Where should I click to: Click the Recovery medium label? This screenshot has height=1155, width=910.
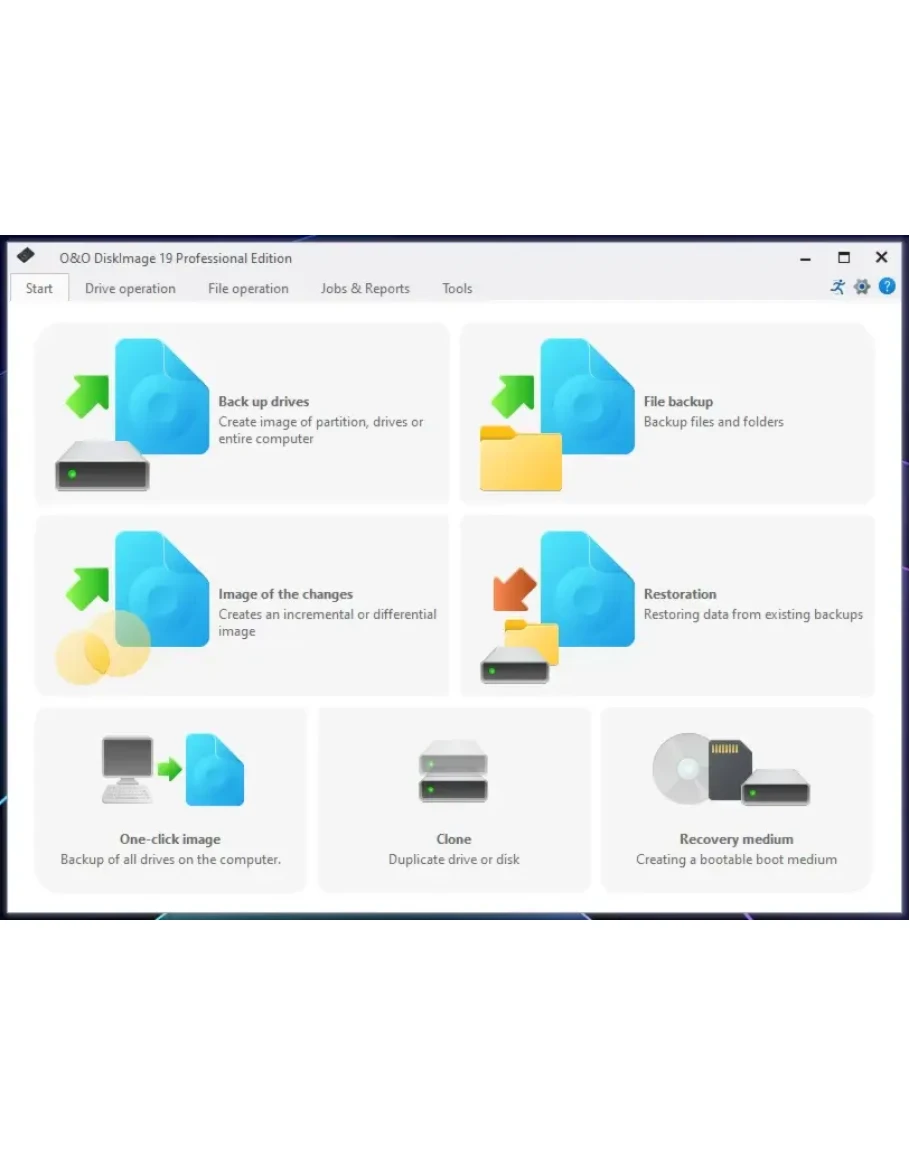point(736,840)
